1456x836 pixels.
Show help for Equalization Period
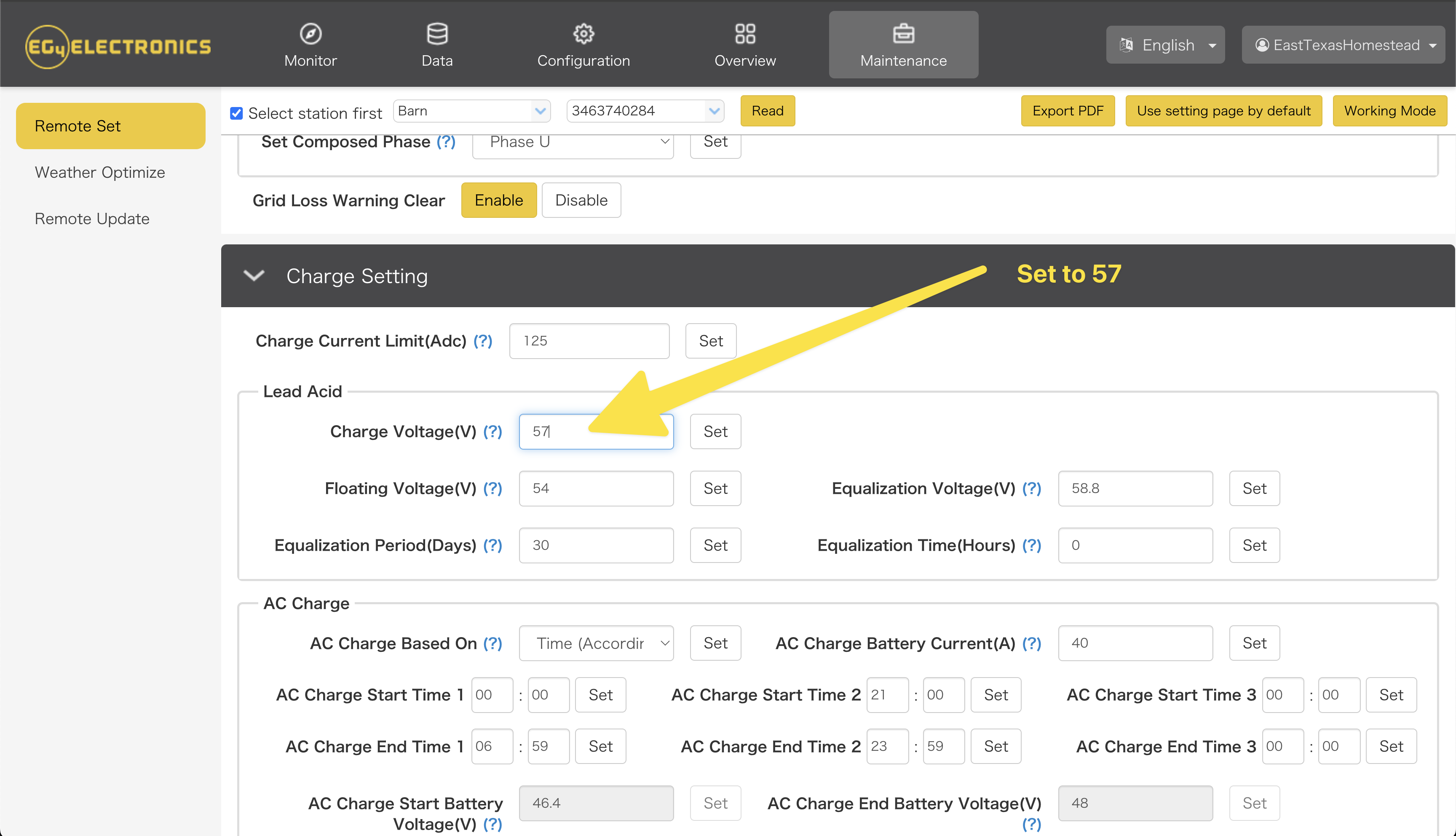(492, 545)
